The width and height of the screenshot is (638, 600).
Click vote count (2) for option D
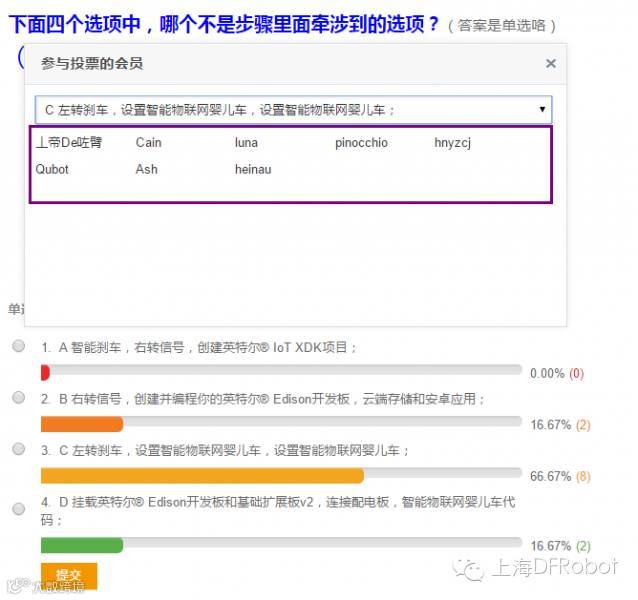(583, 545)
